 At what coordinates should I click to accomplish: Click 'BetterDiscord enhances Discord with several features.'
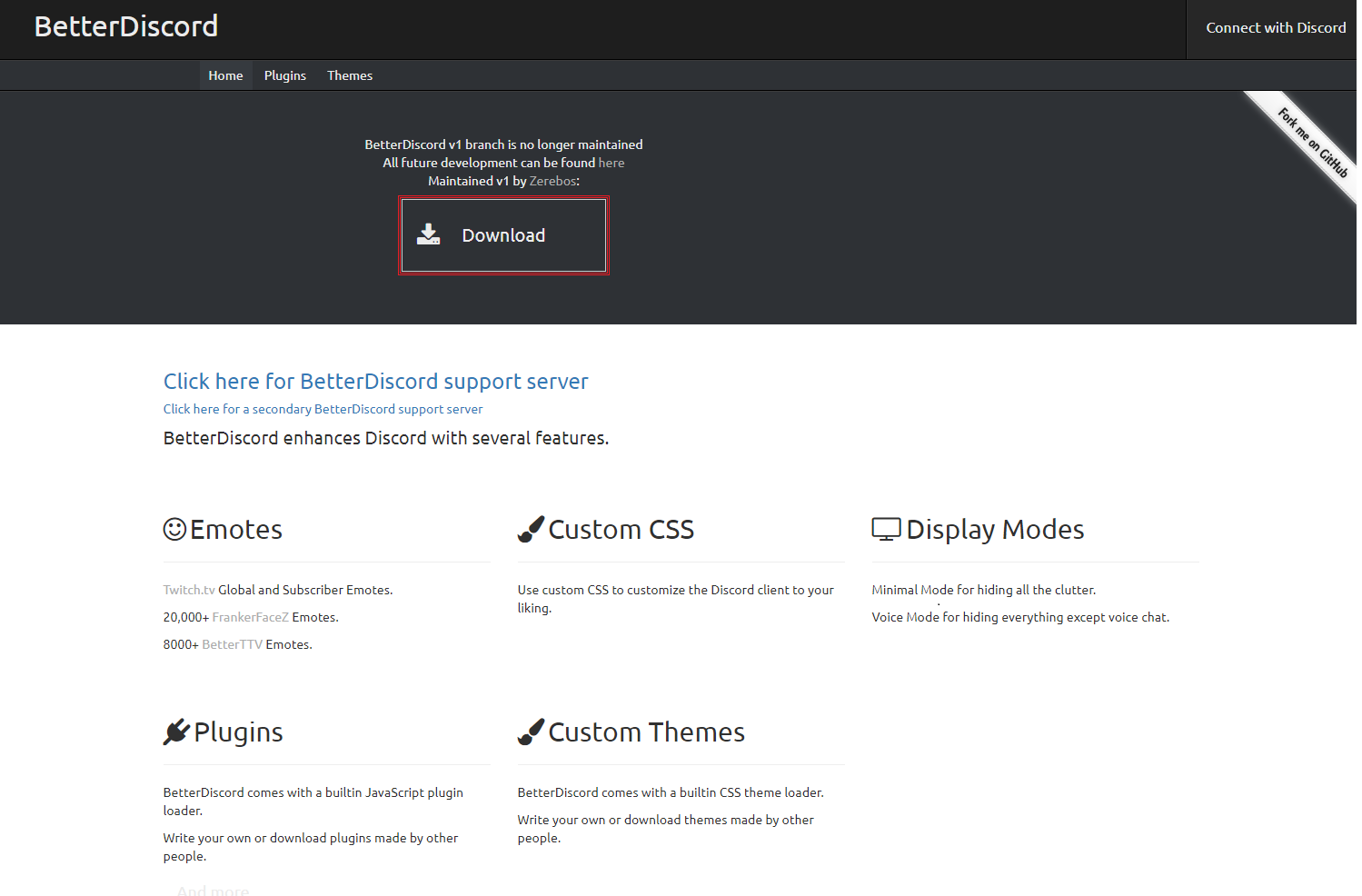coord(386,438)
